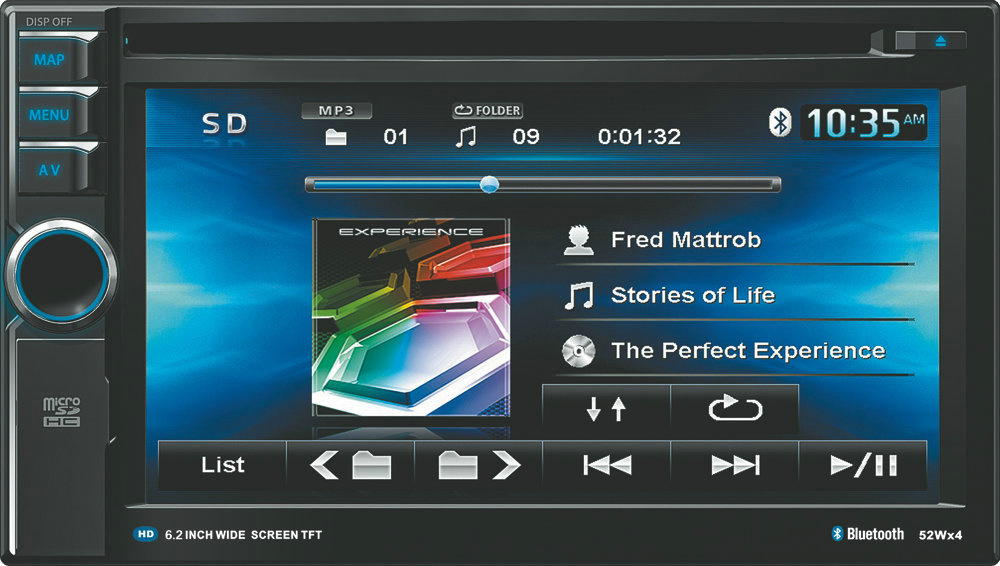
Task: Tap the 10:35 AM clock
Action: (864, 122)
